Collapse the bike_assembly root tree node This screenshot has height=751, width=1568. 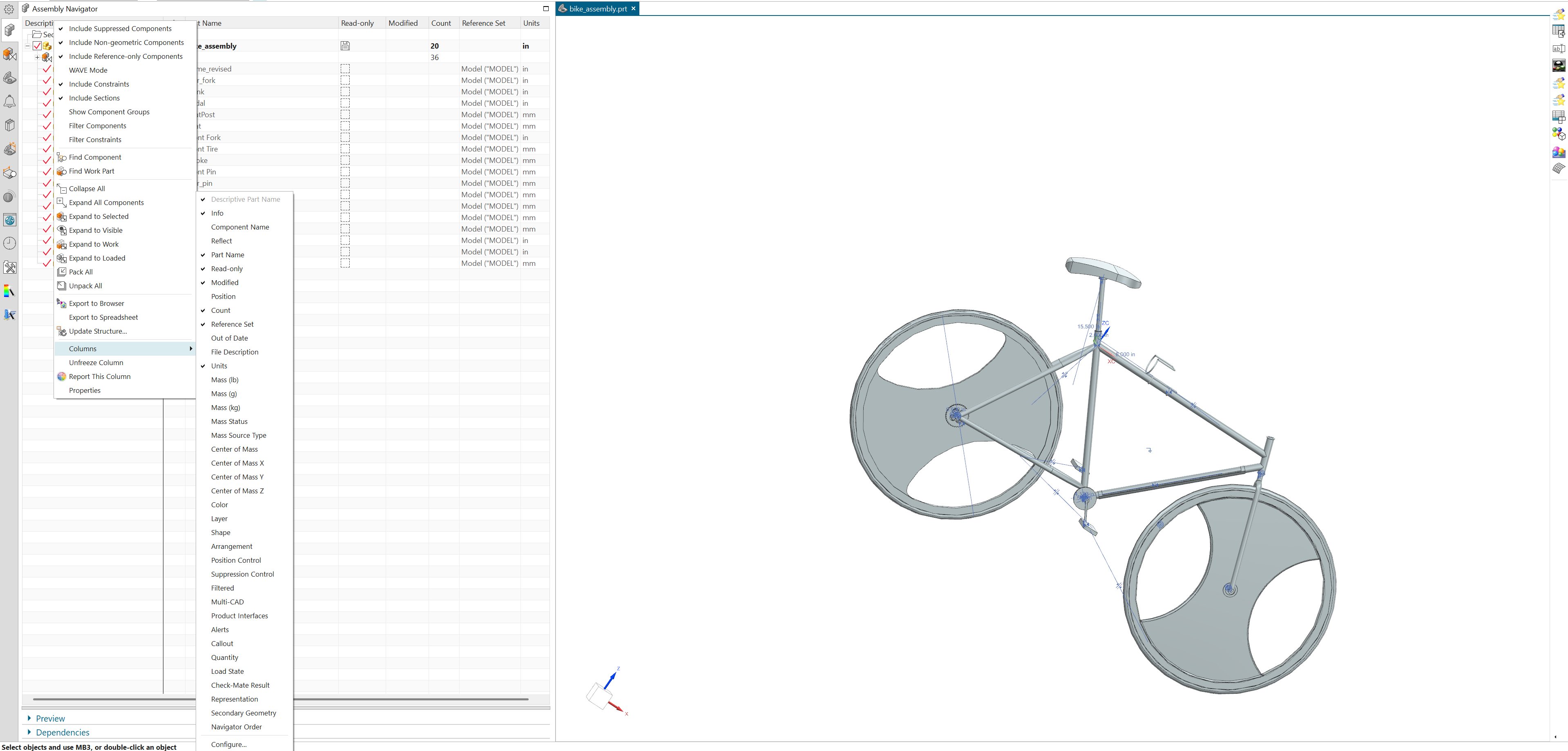[x=27, y=46]
